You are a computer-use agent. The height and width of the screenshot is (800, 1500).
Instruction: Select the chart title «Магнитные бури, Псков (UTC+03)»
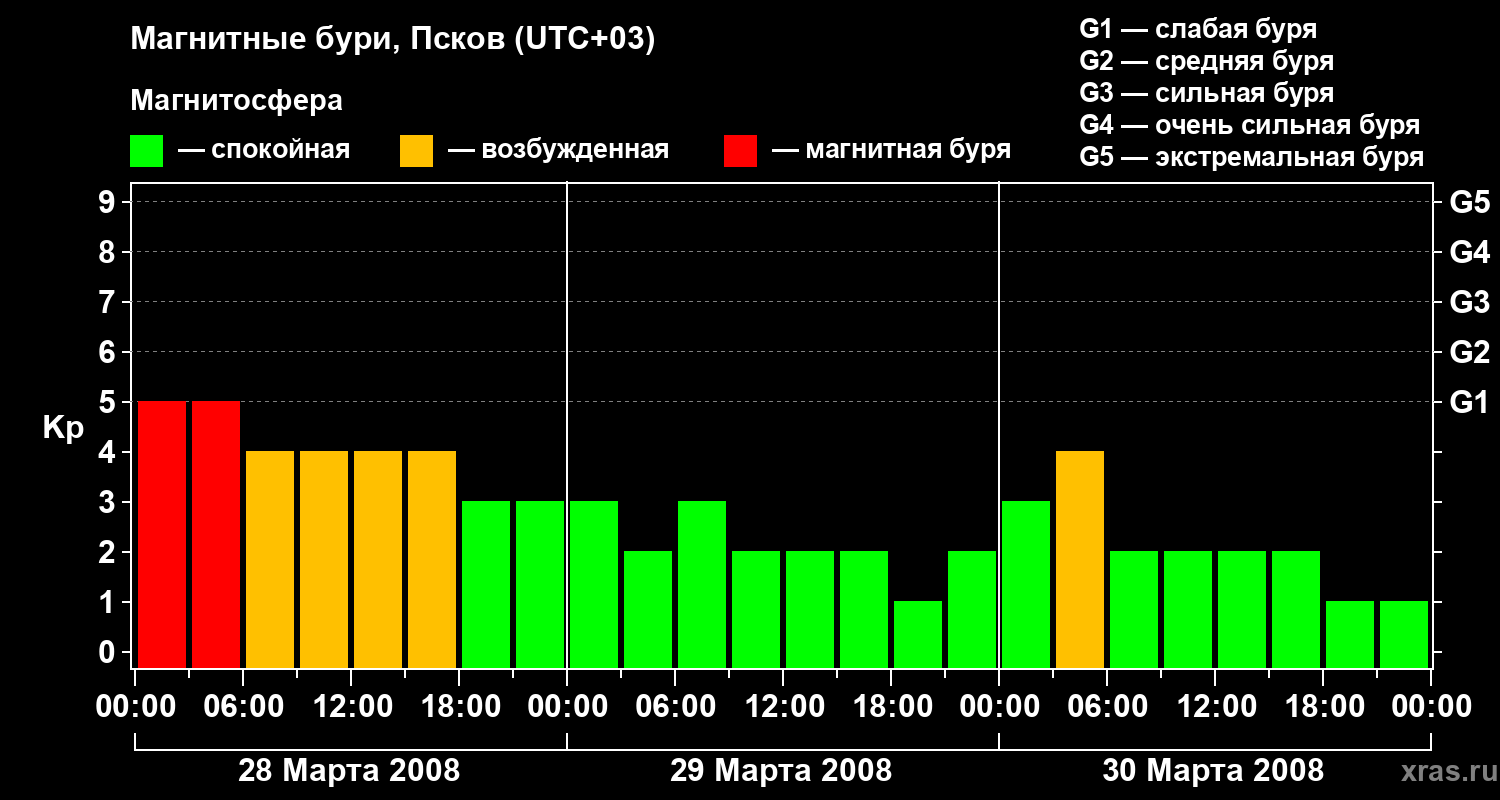click(x=393, y=40)
